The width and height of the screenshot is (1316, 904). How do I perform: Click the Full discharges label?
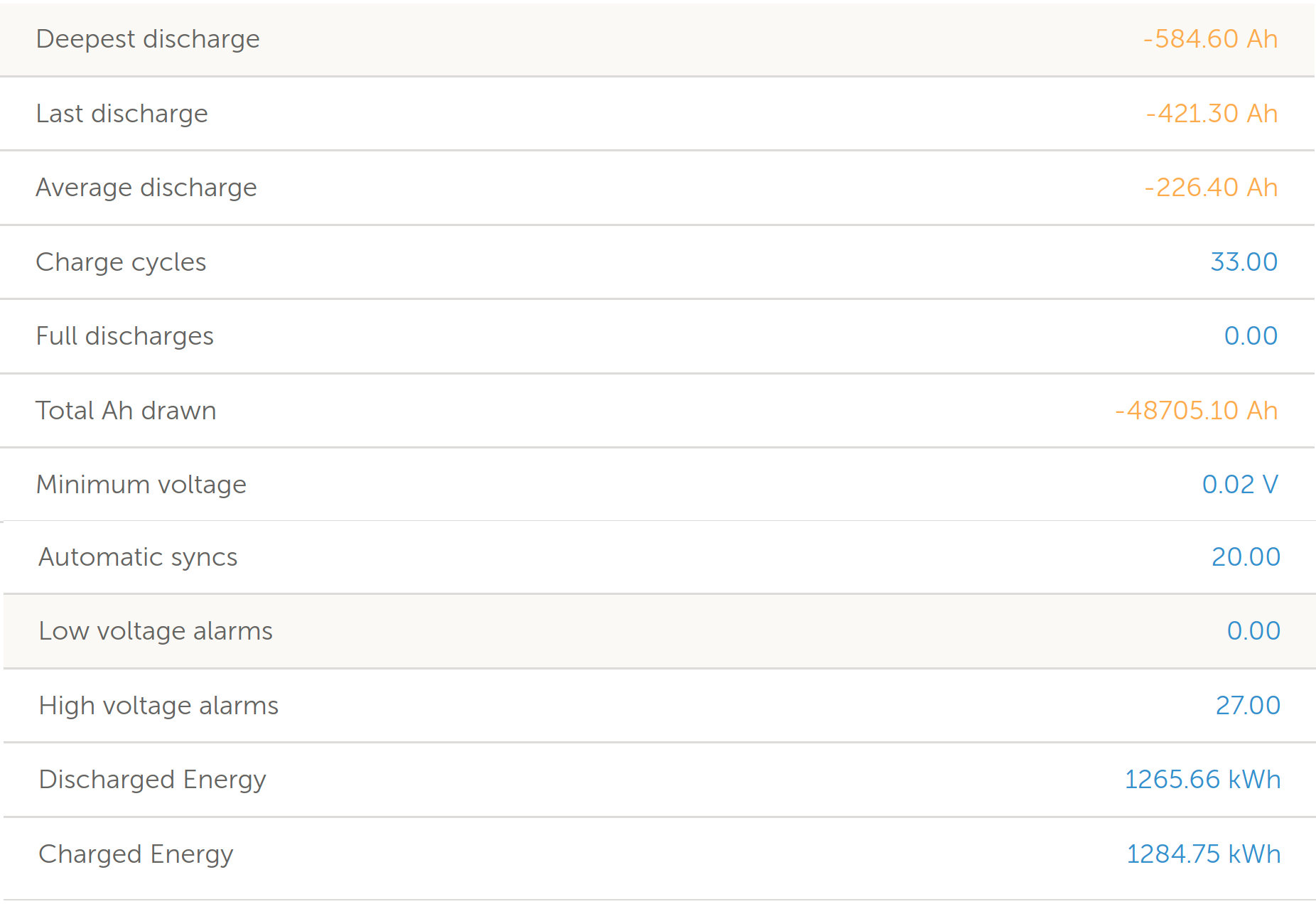[x=124, y=336]
